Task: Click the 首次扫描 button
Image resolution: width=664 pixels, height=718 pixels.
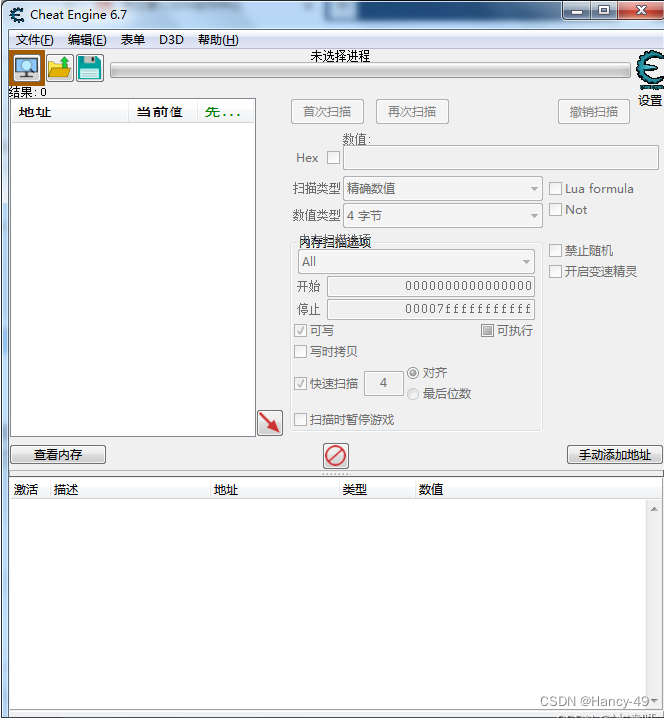Action: click(x=327, y=112)
